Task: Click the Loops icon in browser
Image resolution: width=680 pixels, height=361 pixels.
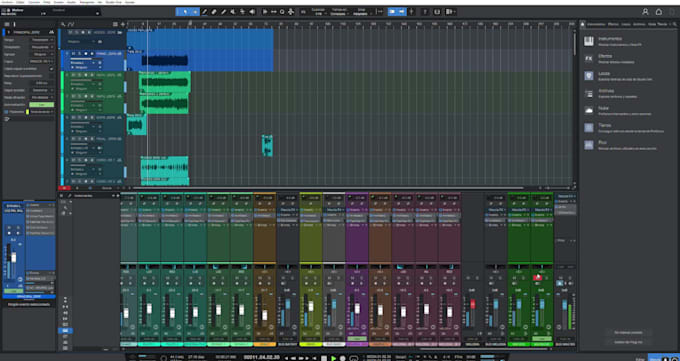Action: click(x=588, y=76)
